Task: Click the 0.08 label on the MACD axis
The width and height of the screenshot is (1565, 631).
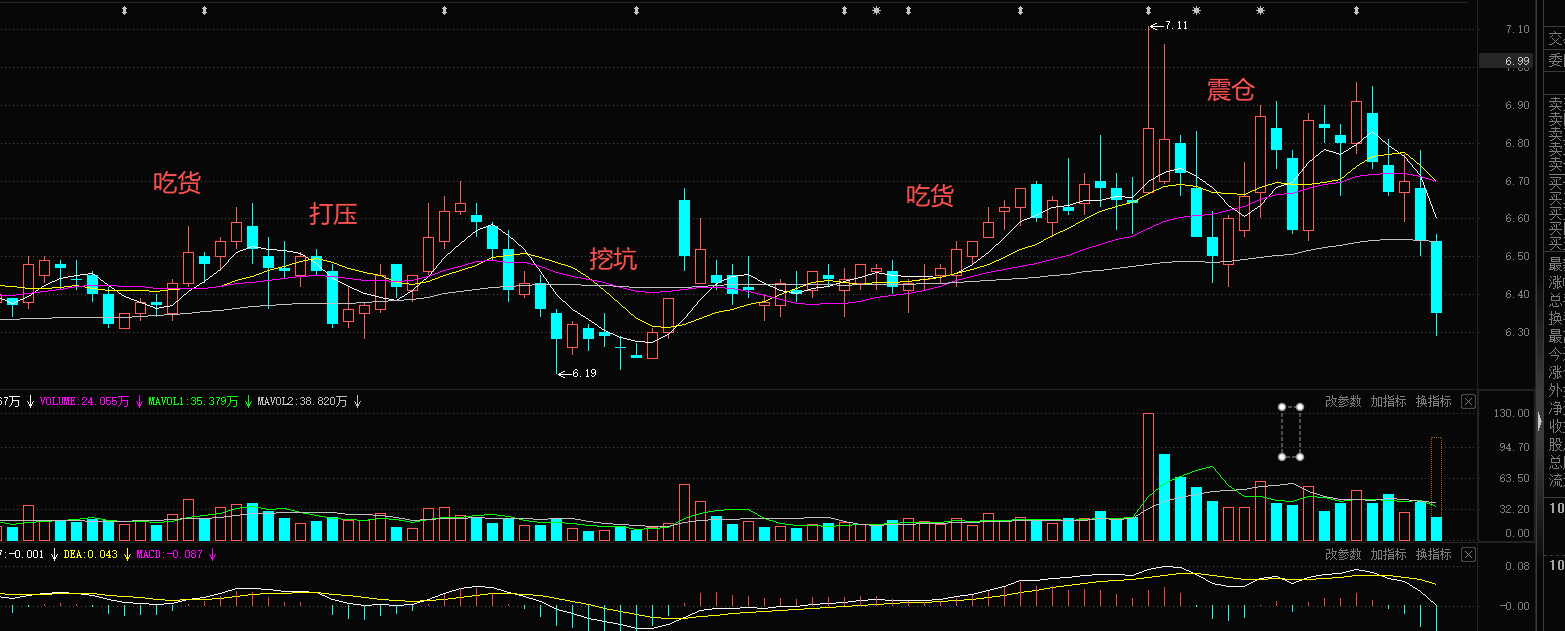Action: pyautogui.click(x=1517, y=566)
